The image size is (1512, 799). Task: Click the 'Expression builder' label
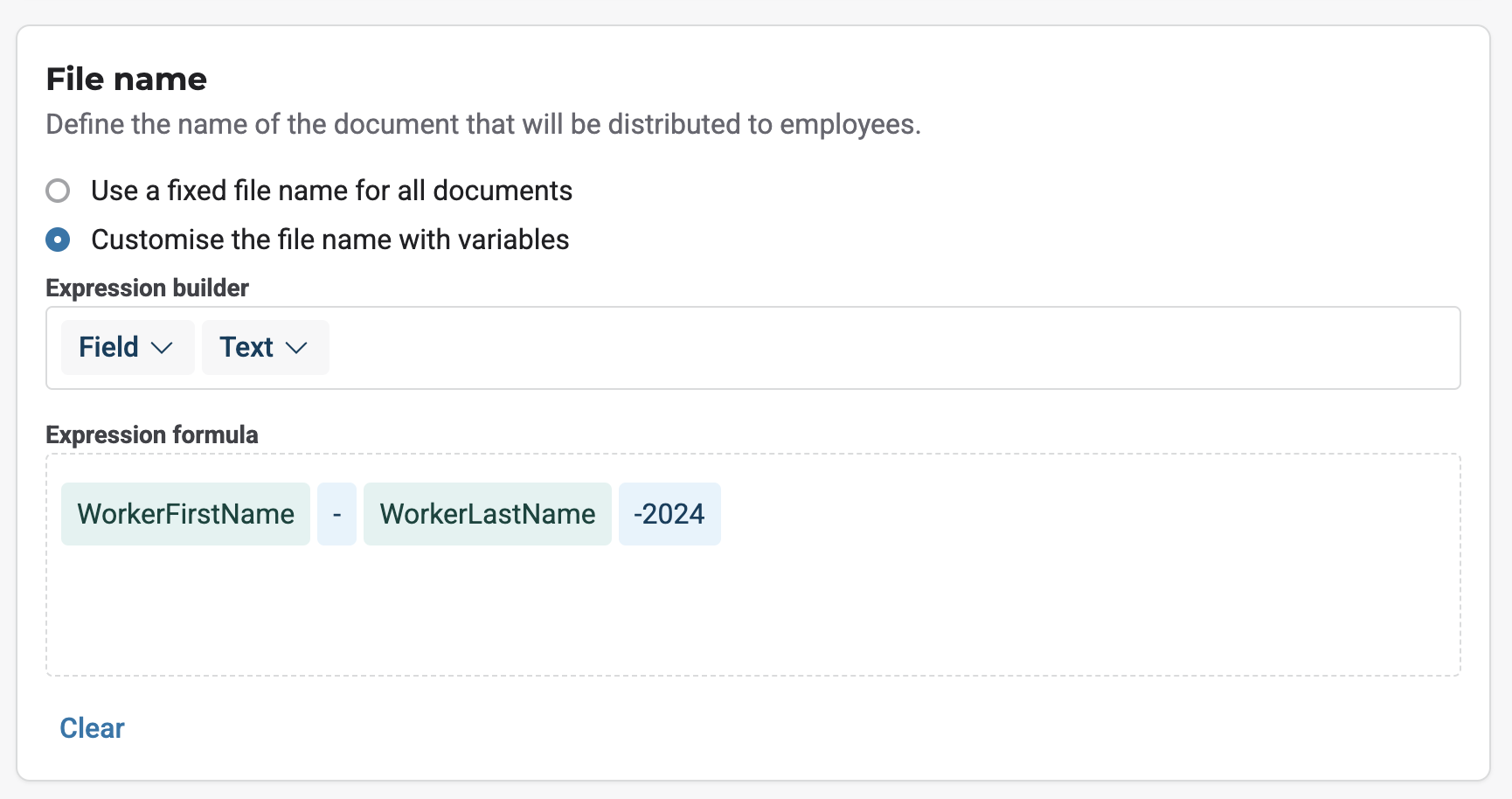pyautogui.click(x=147, y=288)
